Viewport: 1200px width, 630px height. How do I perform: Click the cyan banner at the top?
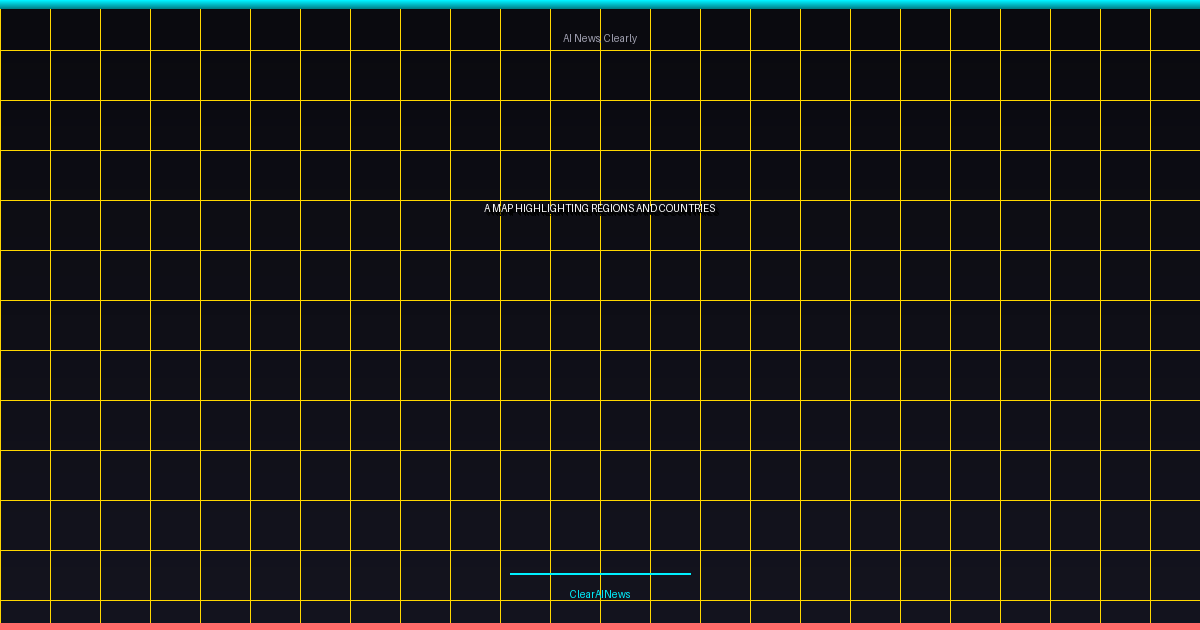[x=600, y=3]
